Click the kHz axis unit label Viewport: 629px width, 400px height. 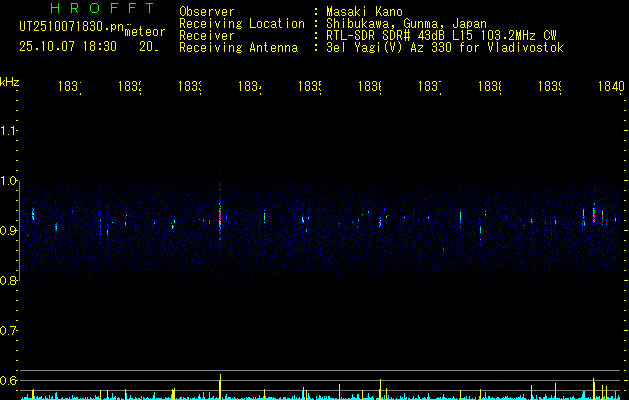click(x=10, y=81)
